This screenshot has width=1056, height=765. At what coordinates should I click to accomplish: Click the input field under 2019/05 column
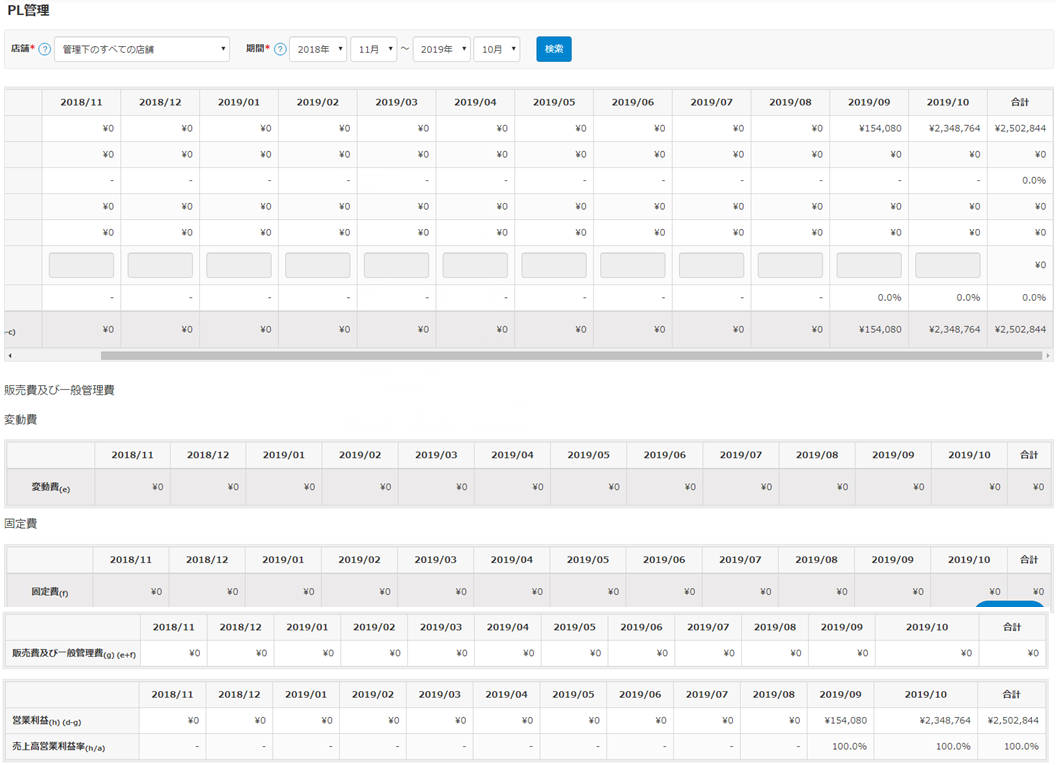tap(554, 265)
